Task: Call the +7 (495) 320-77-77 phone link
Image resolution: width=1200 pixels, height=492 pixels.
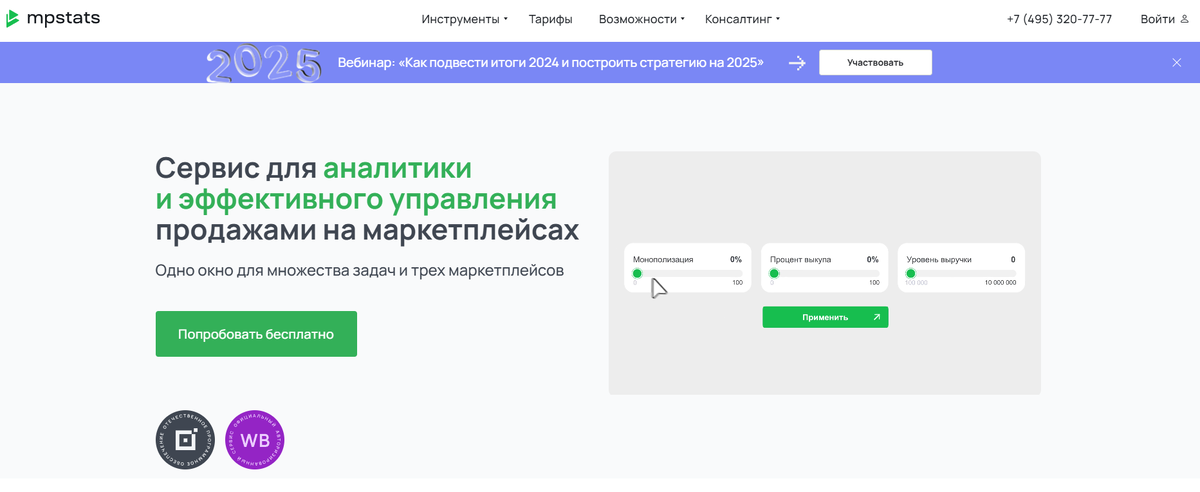Action: 1059,19
